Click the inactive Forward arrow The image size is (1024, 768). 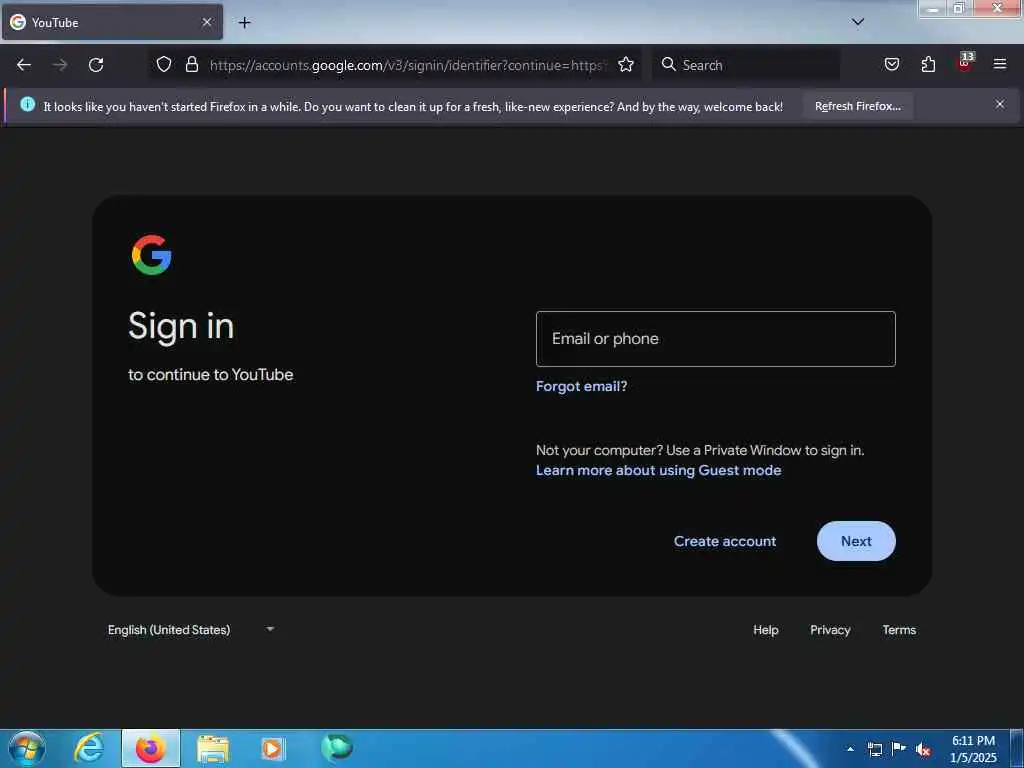coord(60,65)
